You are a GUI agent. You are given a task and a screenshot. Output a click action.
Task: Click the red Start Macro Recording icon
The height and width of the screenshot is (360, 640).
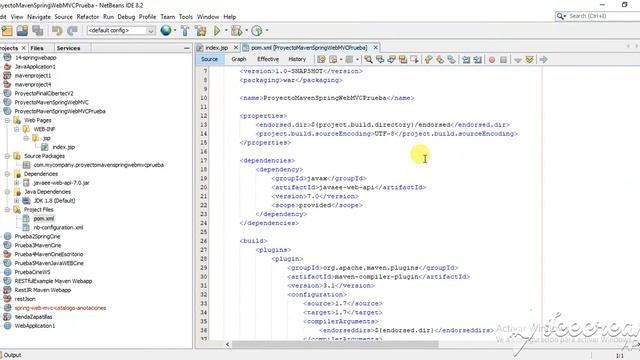492,60
